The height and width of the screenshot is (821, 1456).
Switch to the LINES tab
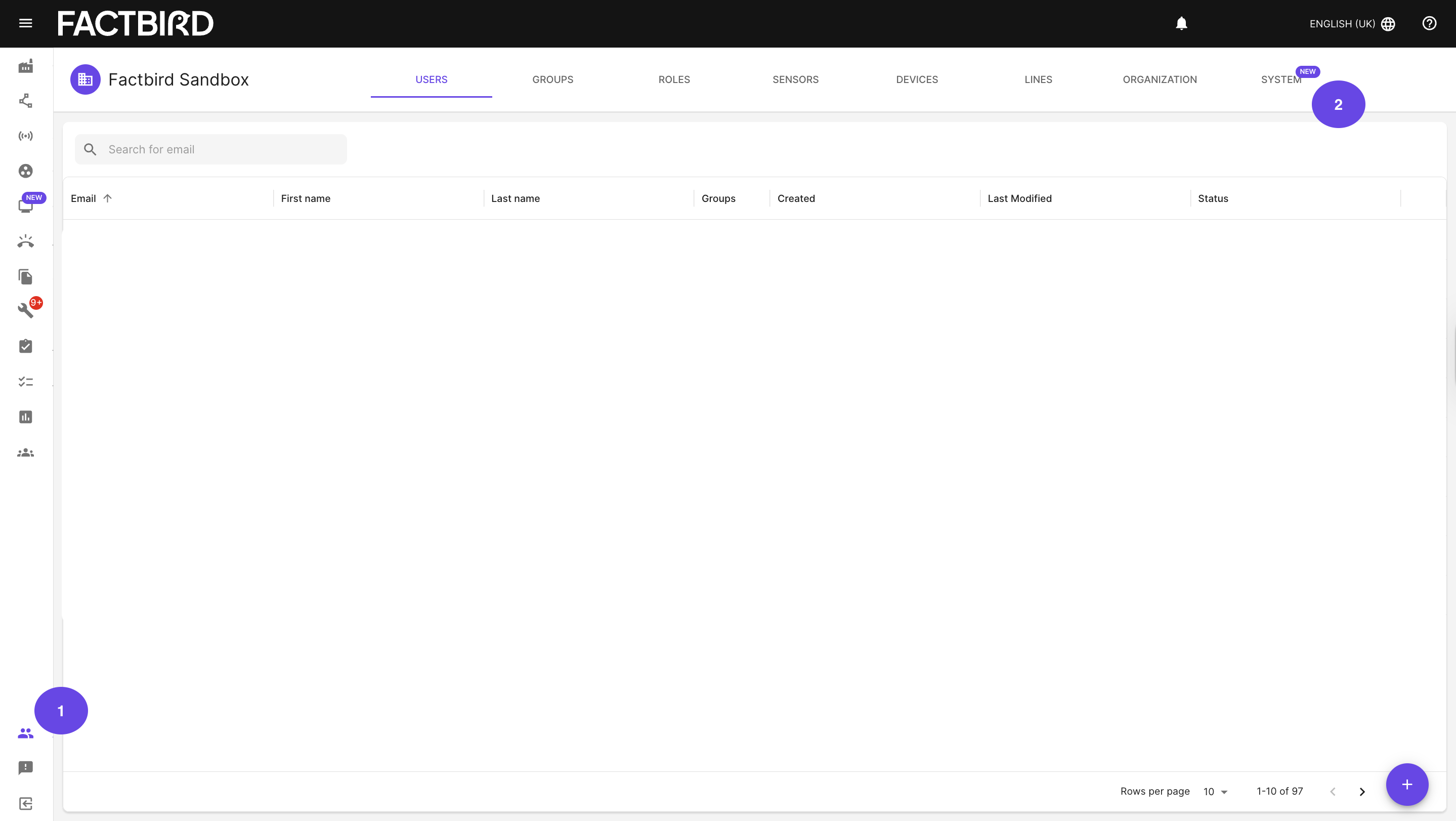click(x=1038, y=80)
